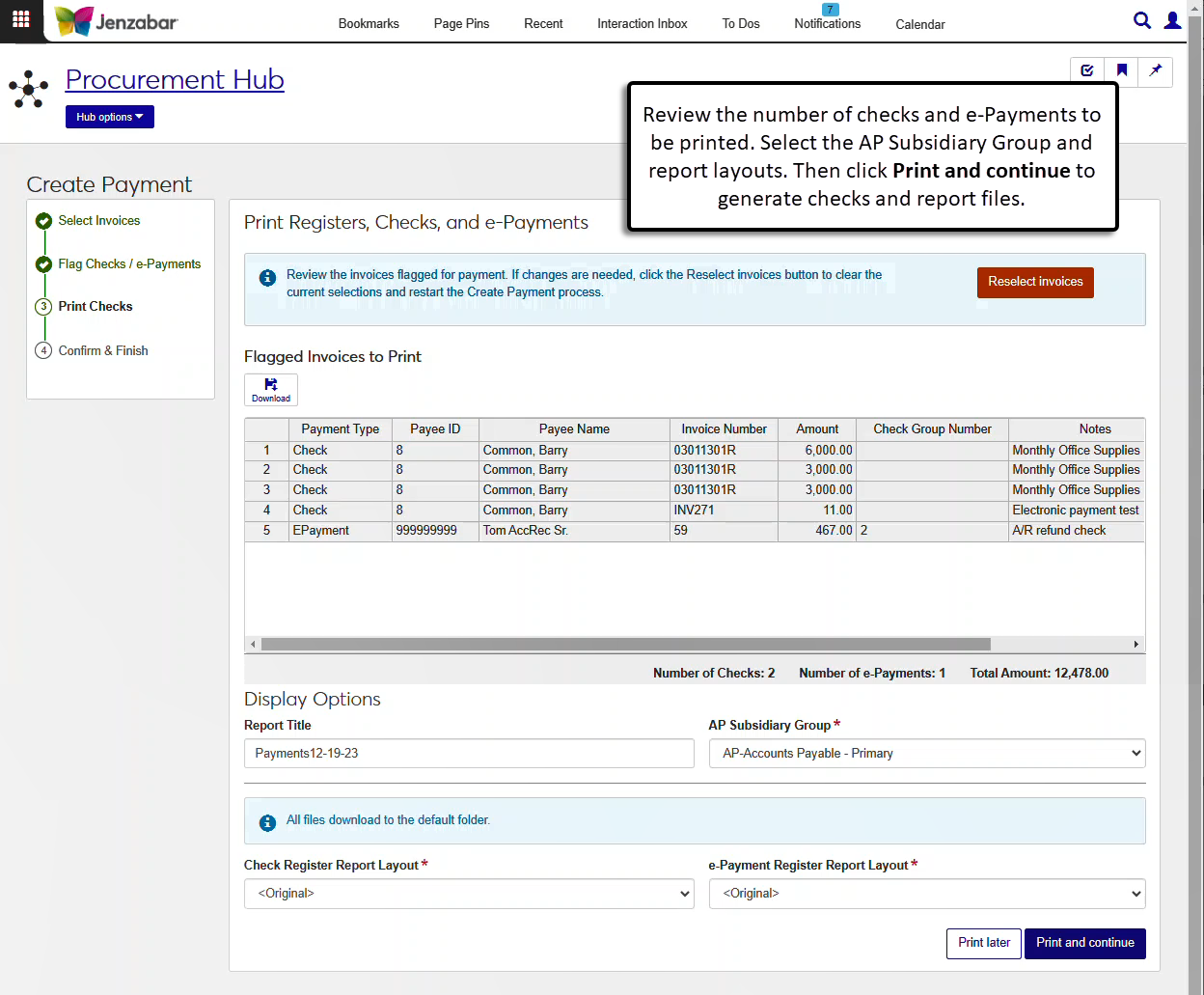Open the Notifications menu item

[x=827, y=23]
